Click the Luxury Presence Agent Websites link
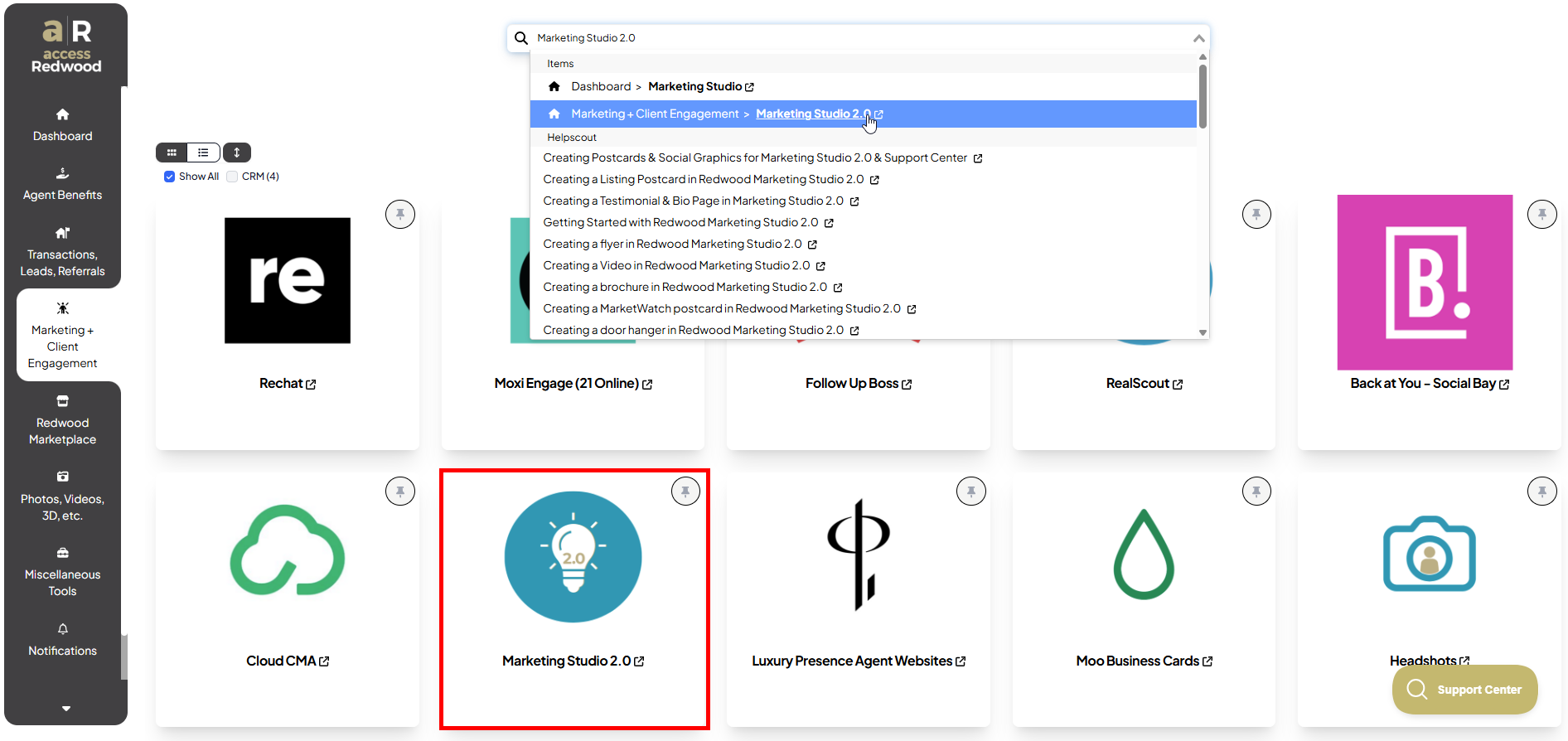 [859, 661]
